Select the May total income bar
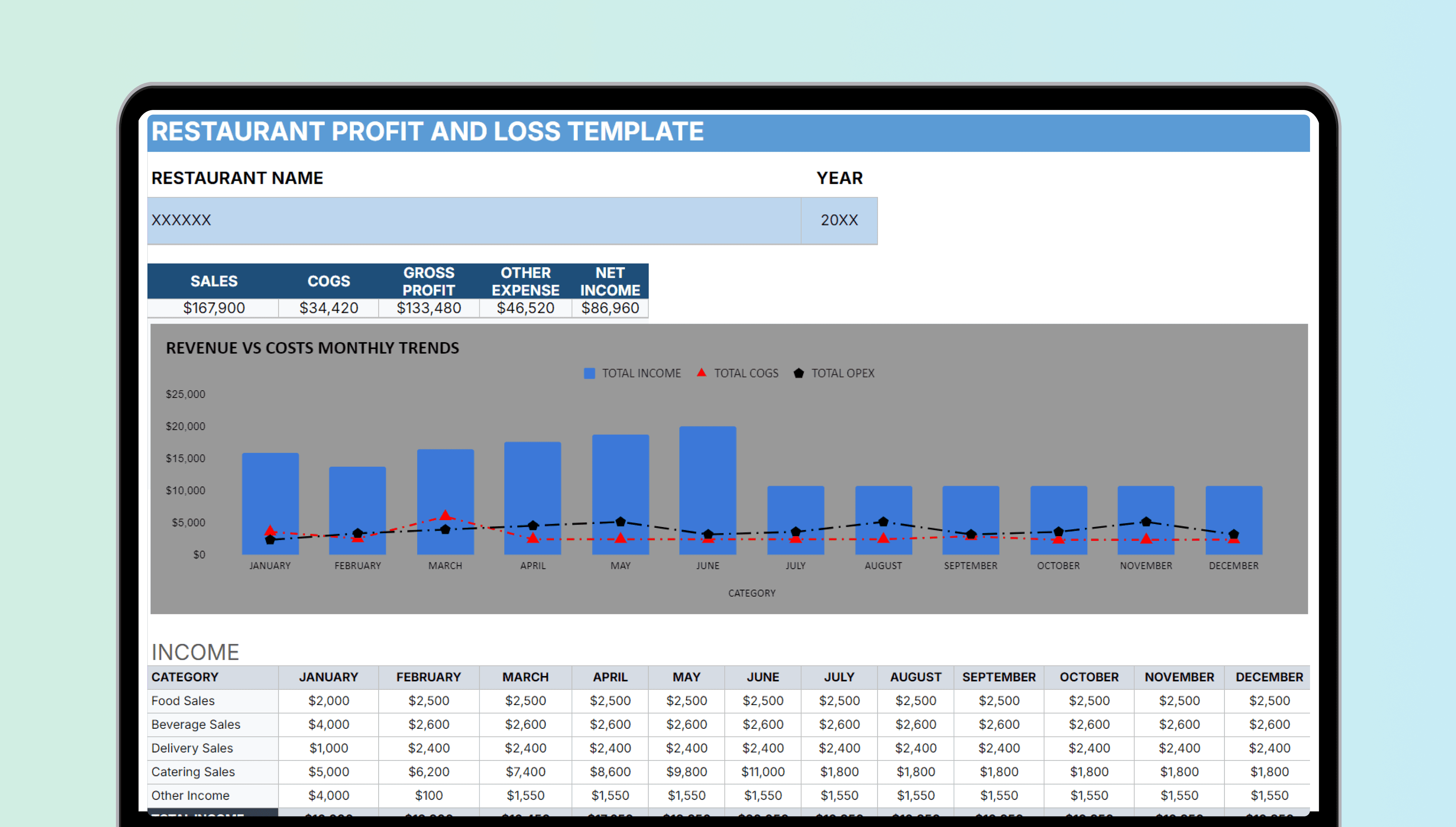 tap(621, 494)
